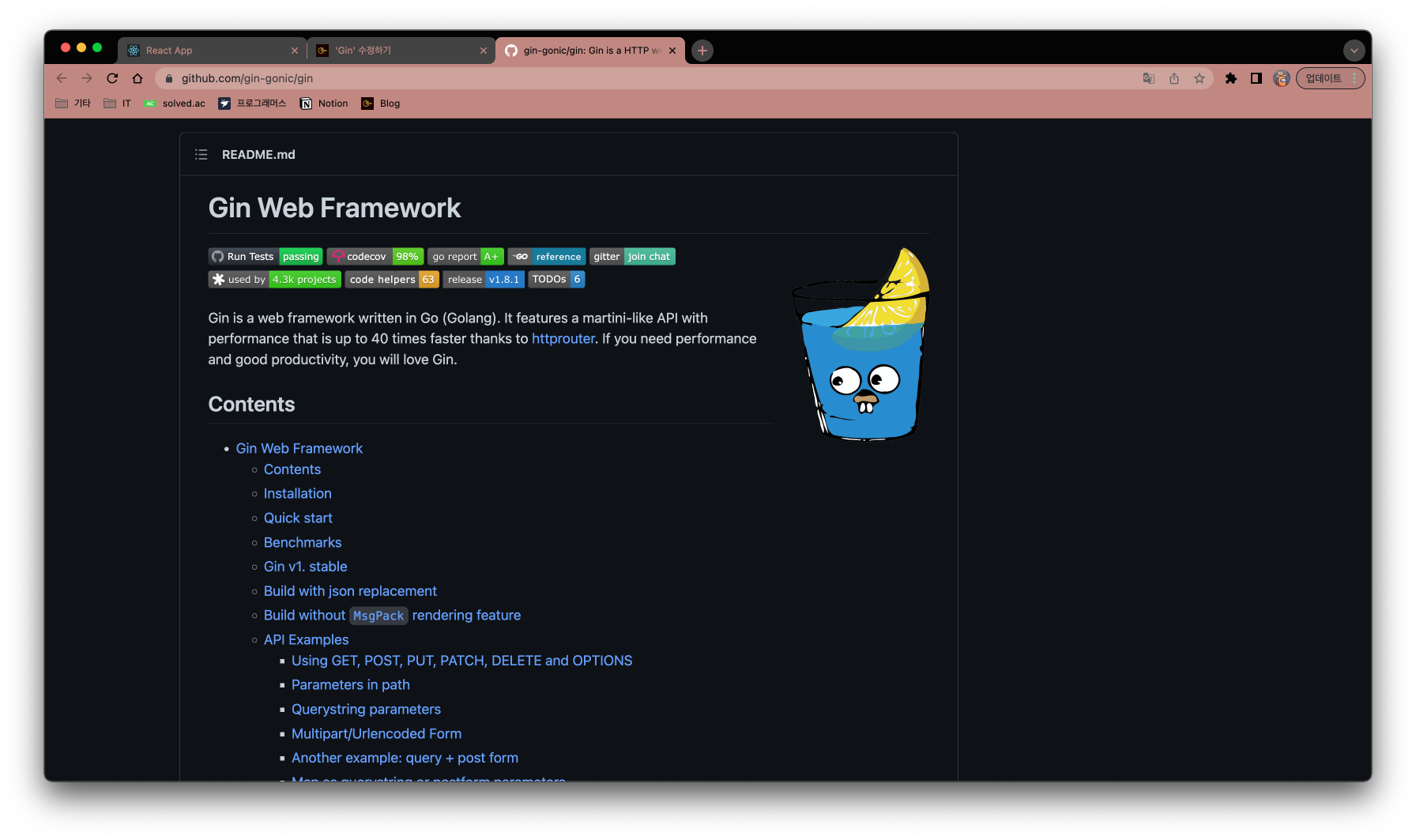Go back to the previous page
The image size is (1416, 840).
pyautogui.click(x=62, y=78)
